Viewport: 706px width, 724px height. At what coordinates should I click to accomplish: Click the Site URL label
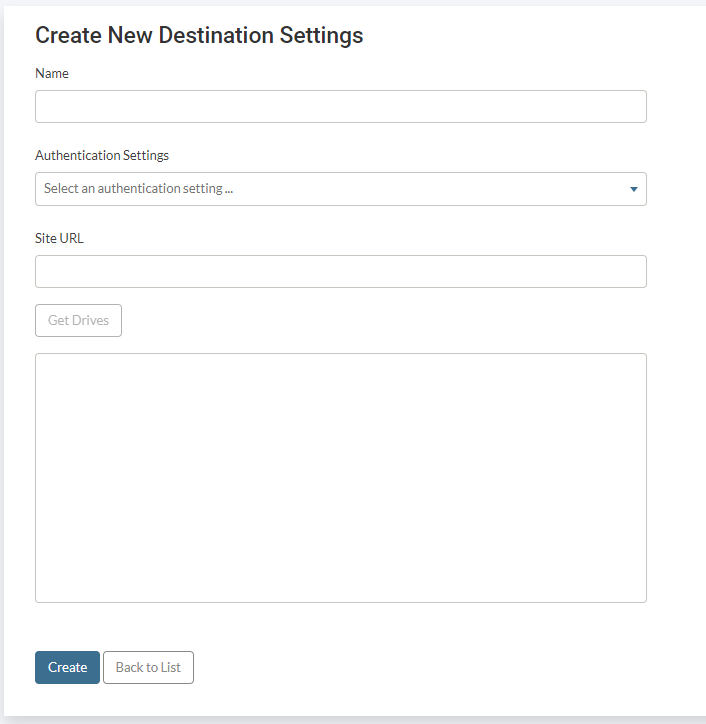(x=60, y=238)
